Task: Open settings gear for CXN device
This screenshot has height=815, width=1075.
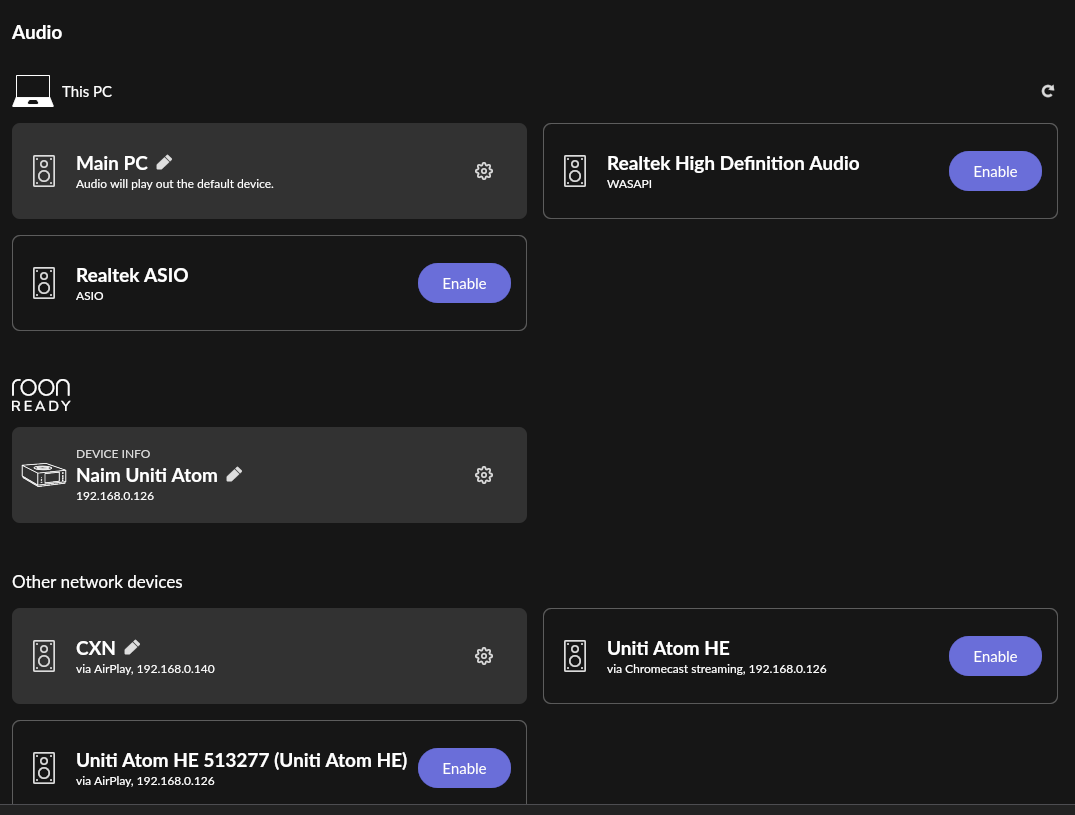Action: (484, 656)
